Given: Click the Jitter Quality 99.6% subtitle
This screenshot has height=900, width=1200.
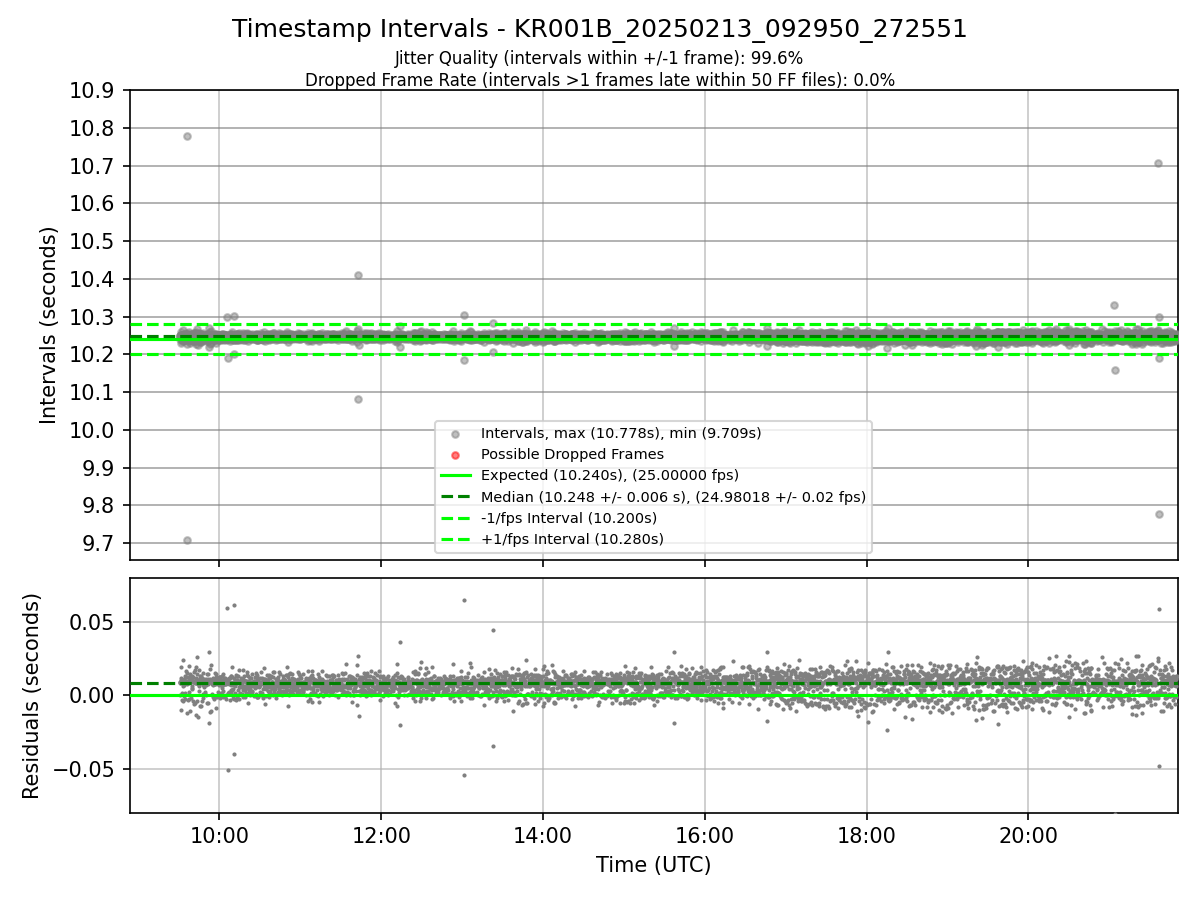Looking at the screenshot, I should click(599, 58).
